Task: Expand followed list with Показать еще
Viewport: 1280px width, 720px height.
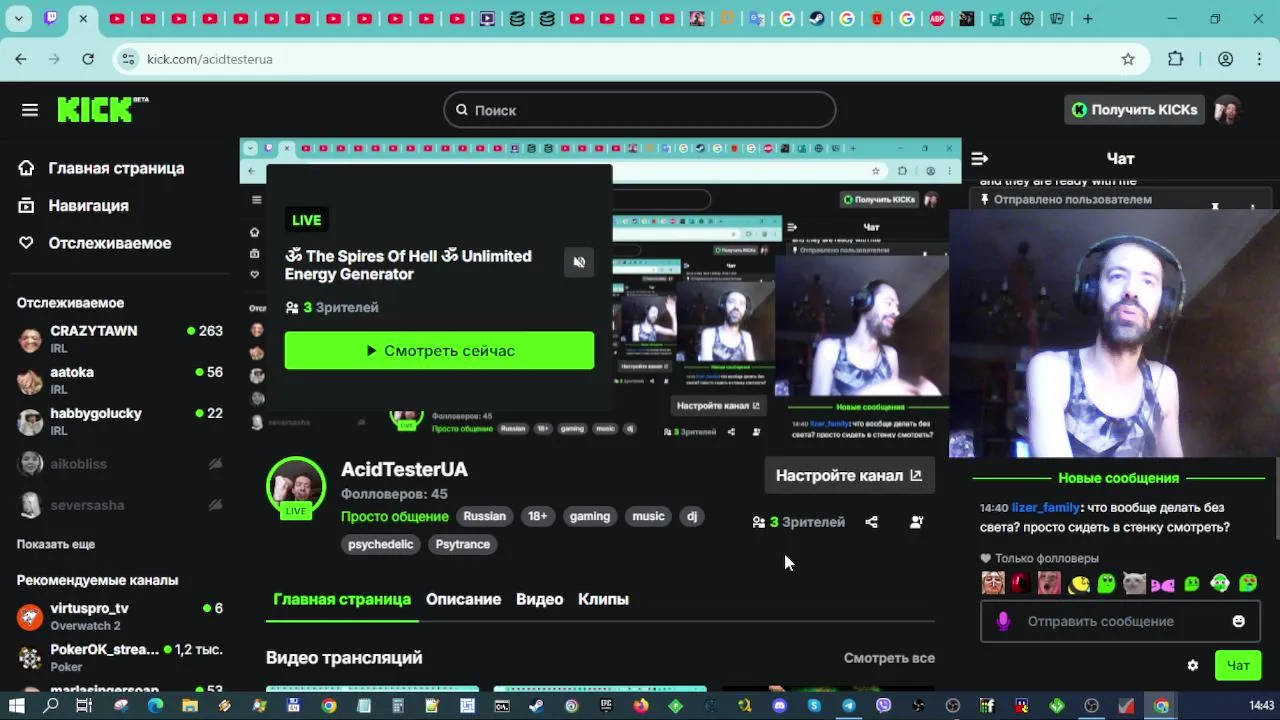Action: pyautogui.click(x=56, y=544)
